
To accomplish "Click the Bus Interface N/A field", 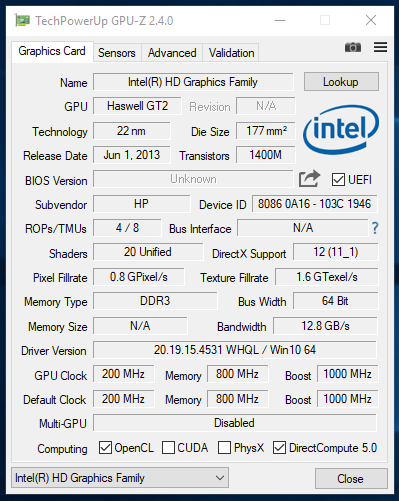I will coord(303,228).
